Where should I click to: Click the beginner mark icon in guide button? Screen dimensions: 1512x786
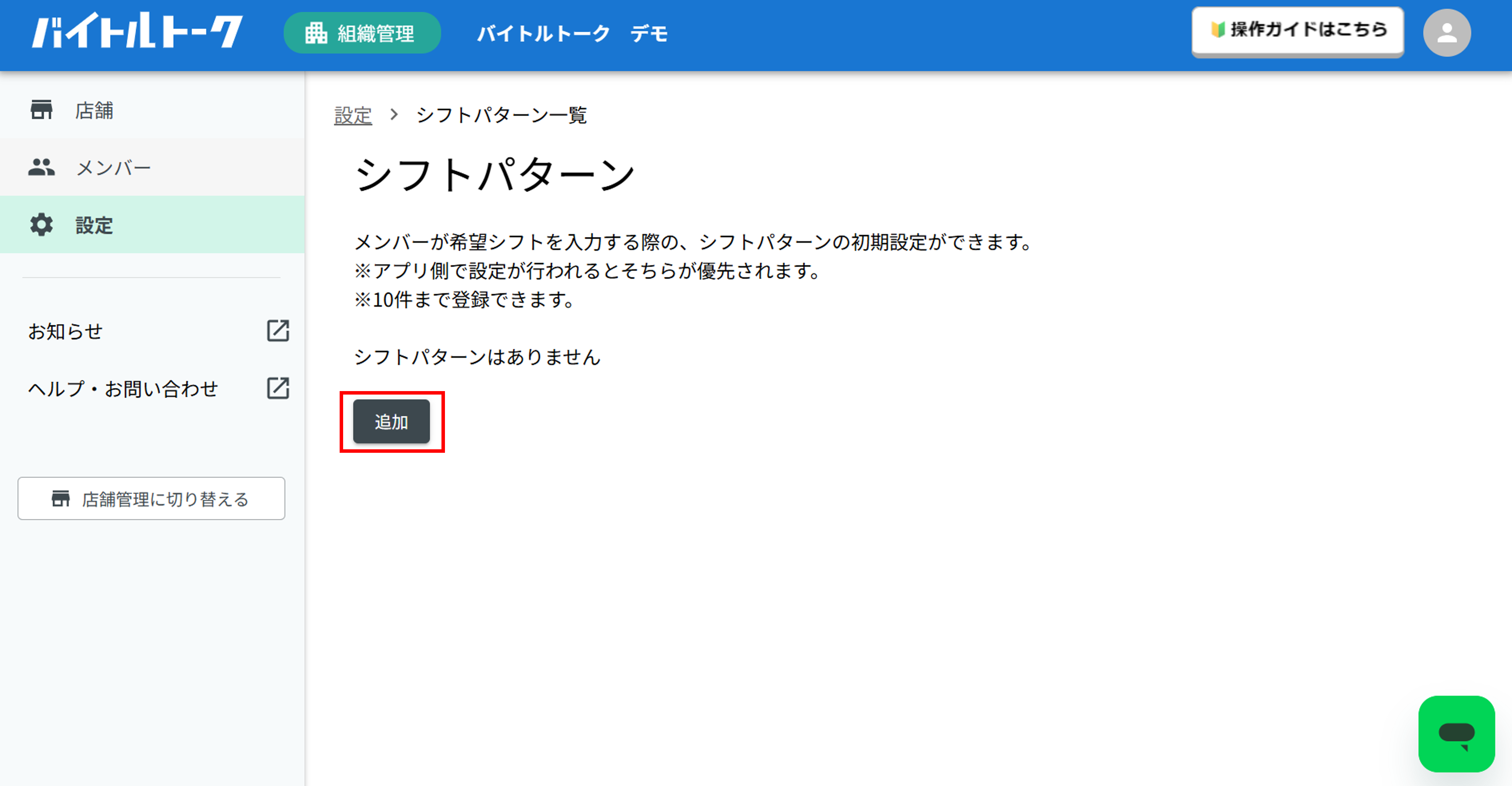[x=1218, y=29]
